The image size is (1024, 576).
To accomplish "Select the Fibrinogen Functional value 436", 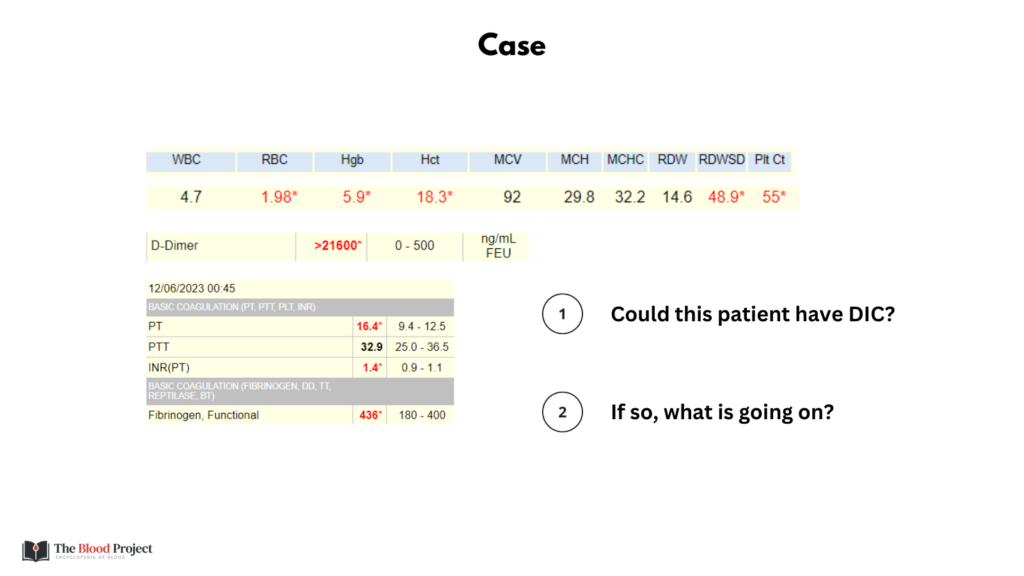I will point(370,415).
